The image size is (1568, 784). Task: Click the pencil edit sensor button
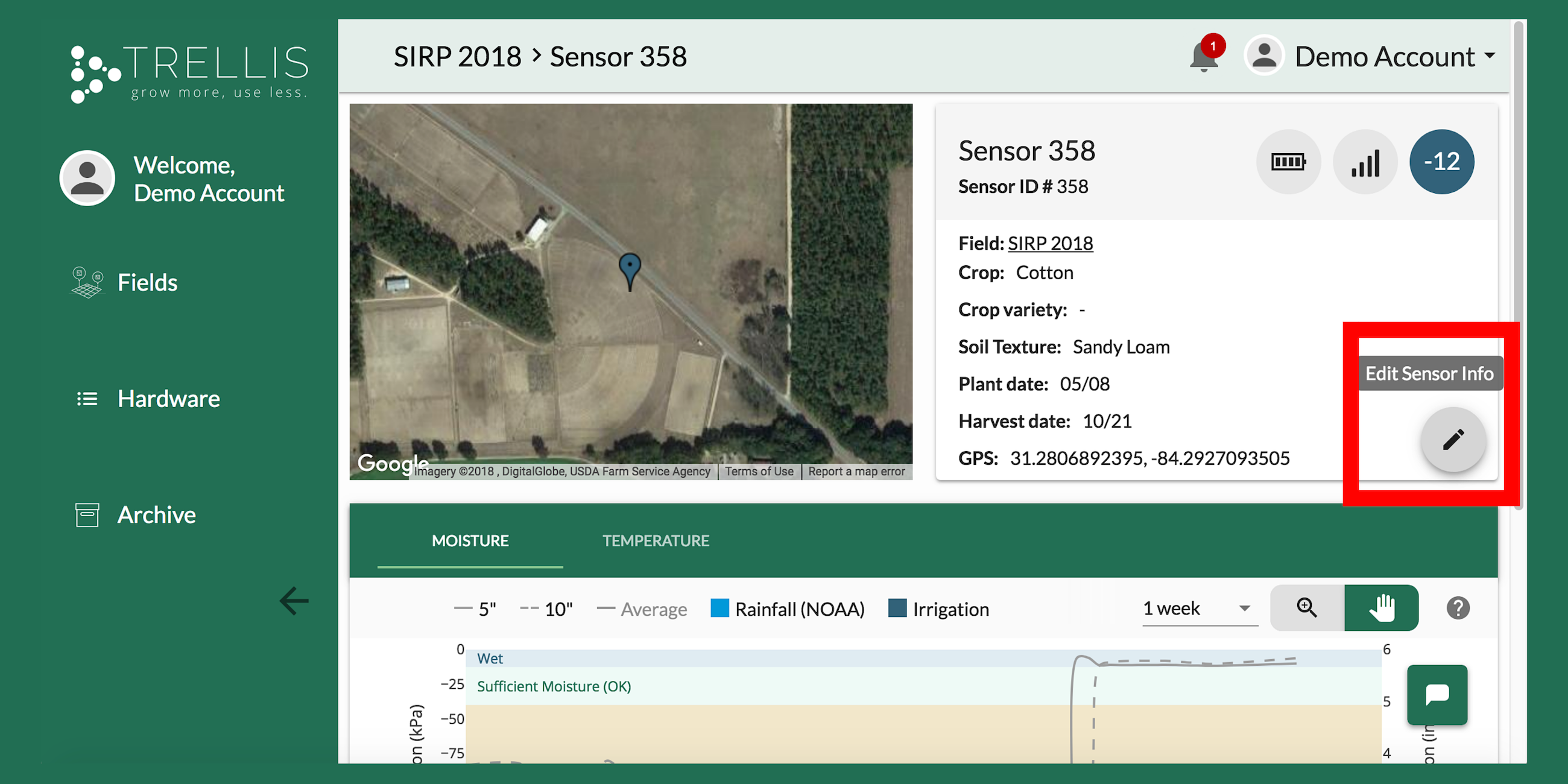[x=1453, y=440]
